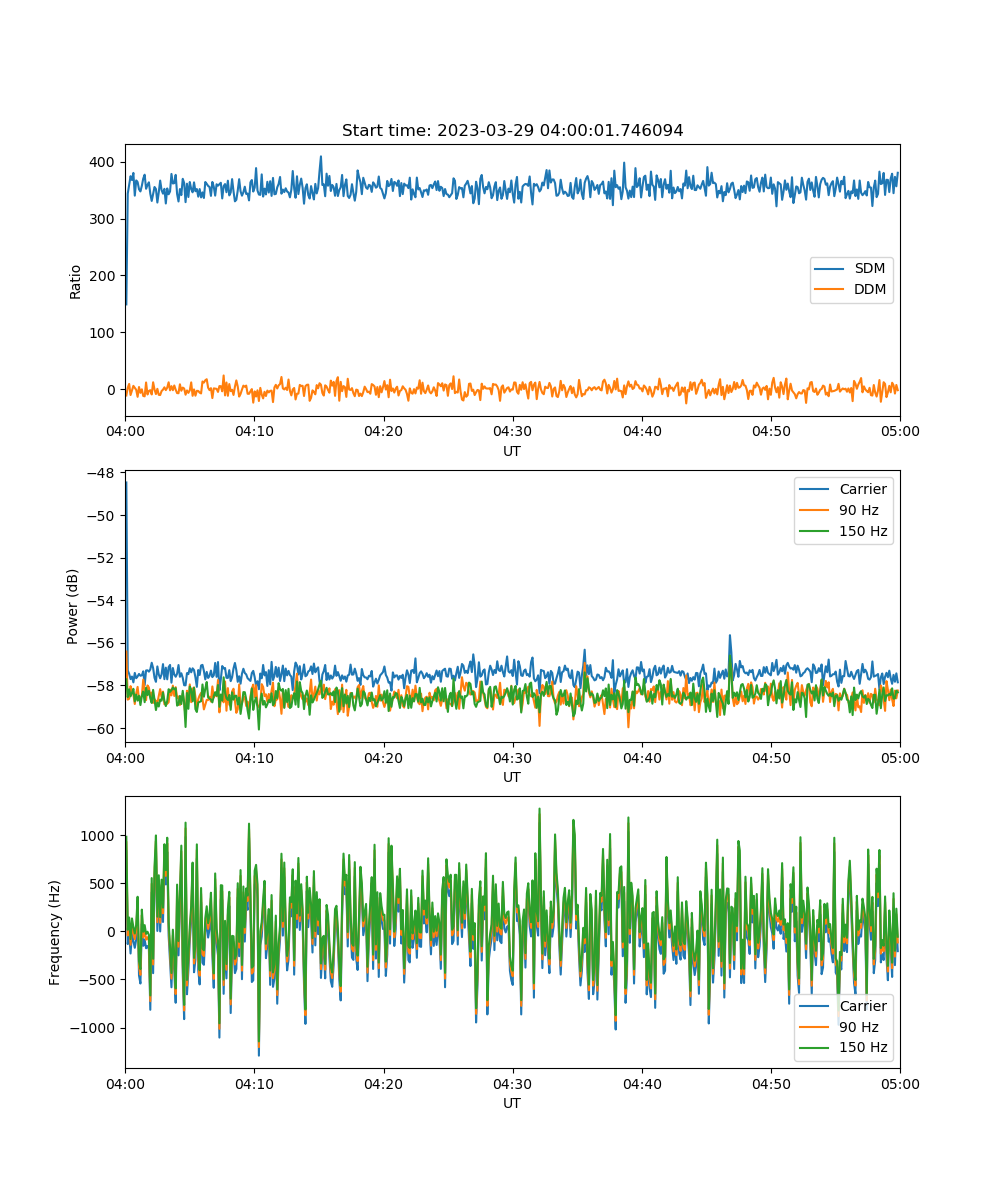Click the 04:30 tick under the Frequency plot
Image resolution: width=1000 pixels, height=1200 pixels.
point(512,1084)
